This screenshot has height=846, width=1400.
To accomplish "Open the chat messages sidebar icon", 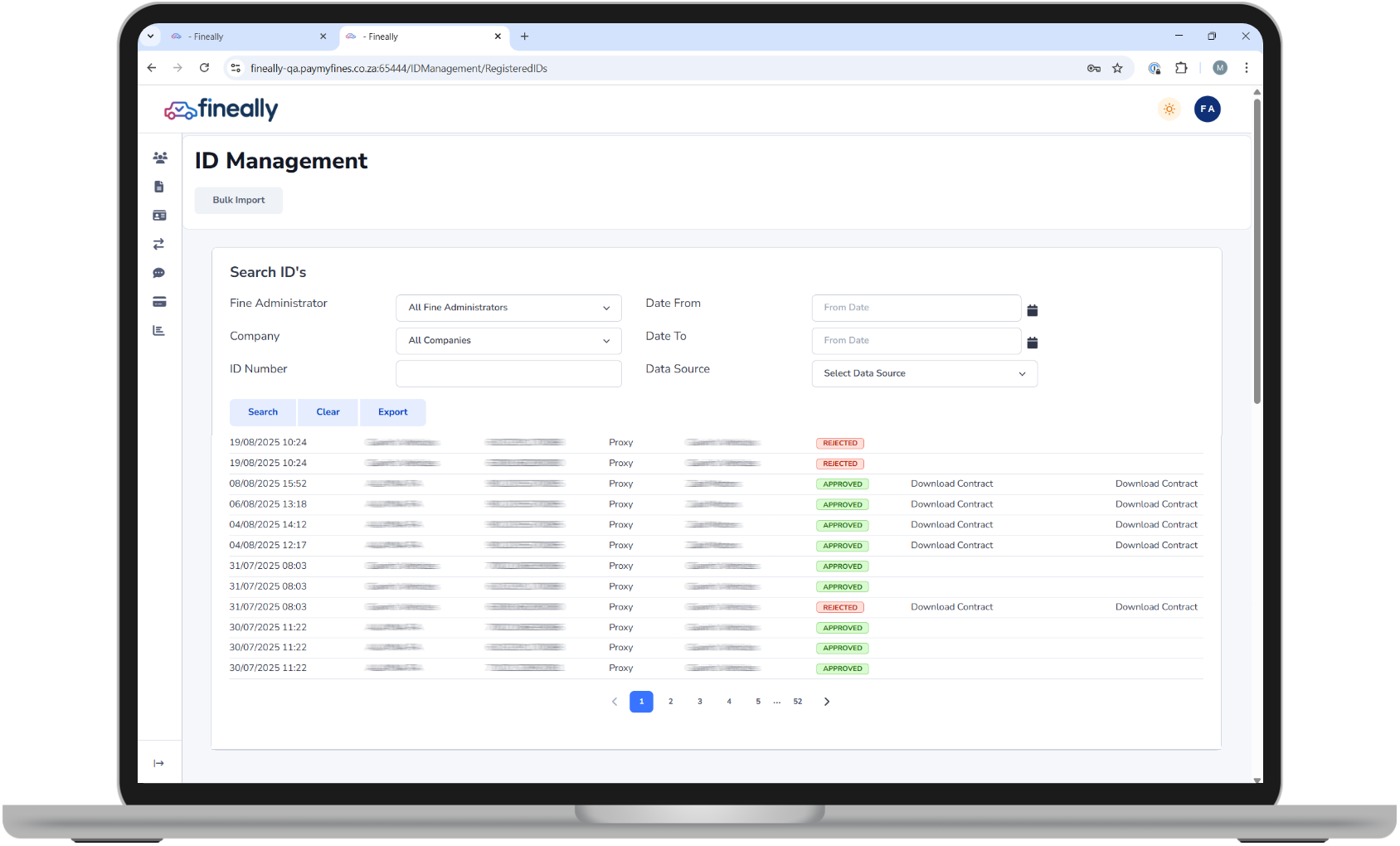I will tap(159, 273).
